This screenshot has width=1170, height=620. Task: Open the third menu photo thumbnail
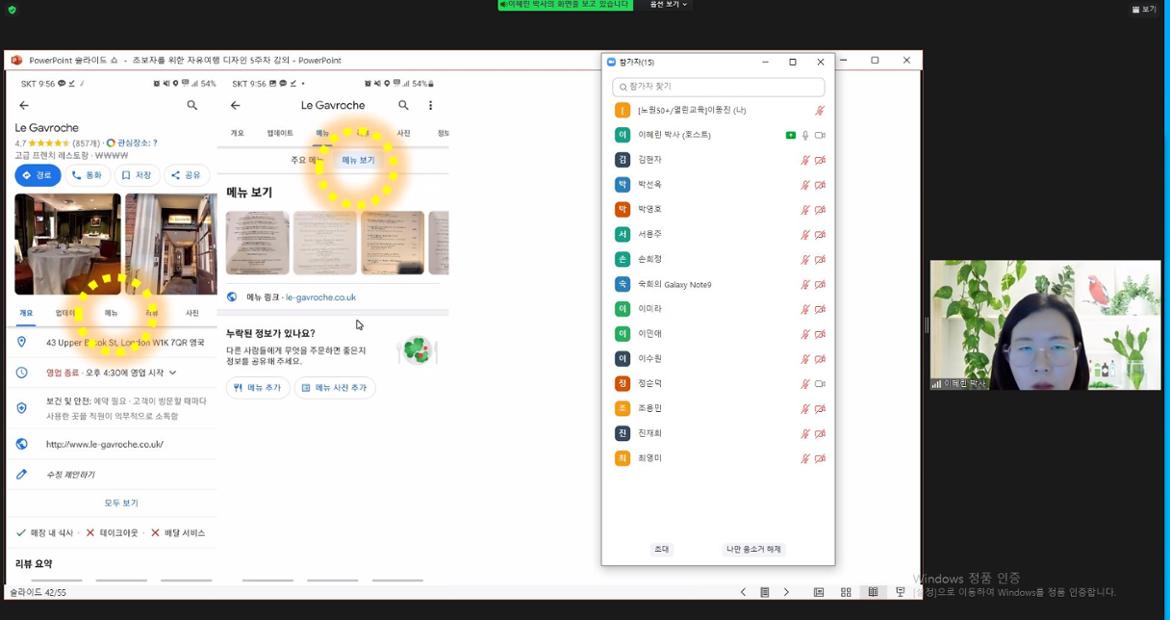click(x=392, y=242)
